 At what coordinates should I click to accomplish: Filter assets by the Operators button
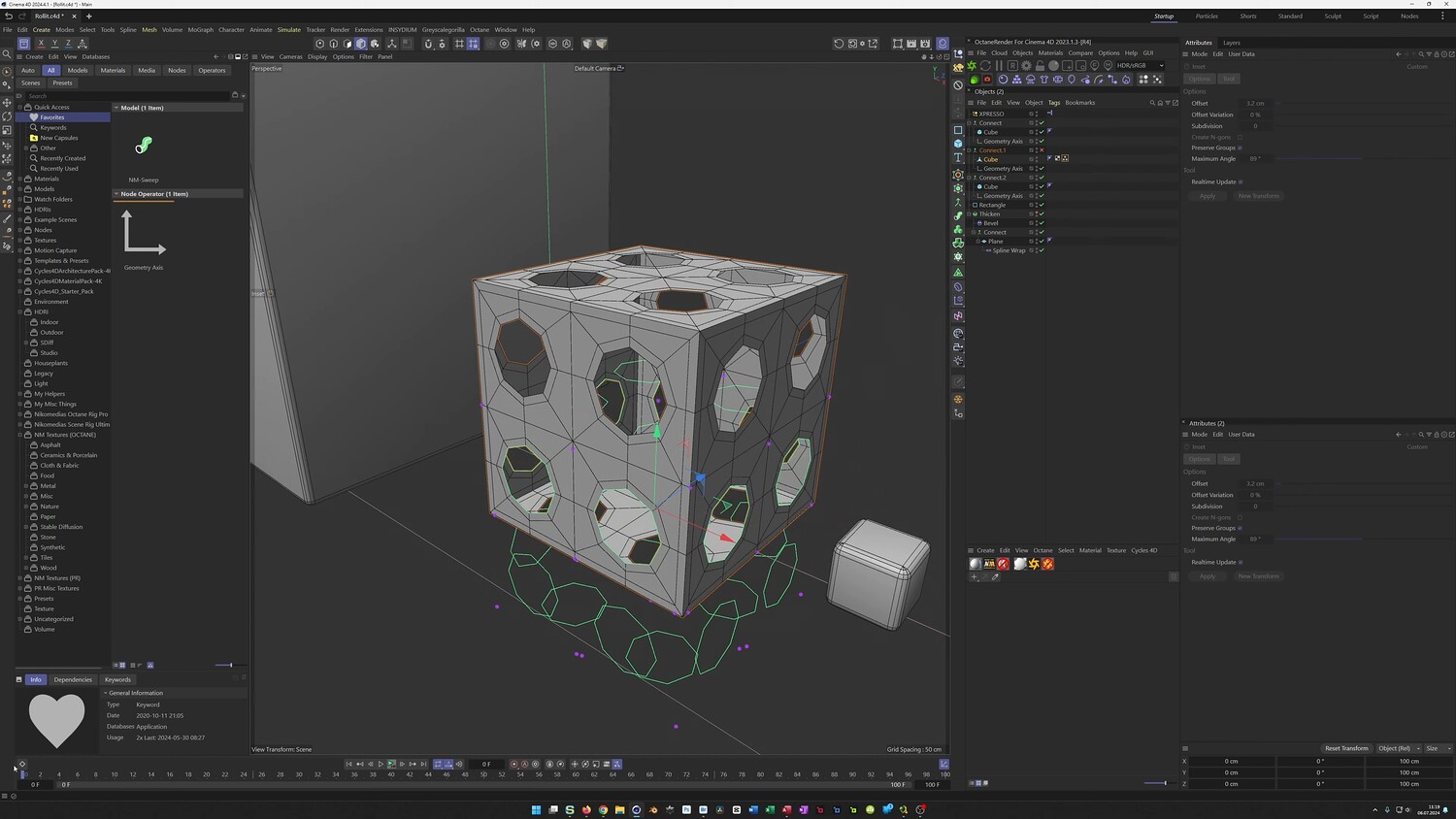click(212, 70)
